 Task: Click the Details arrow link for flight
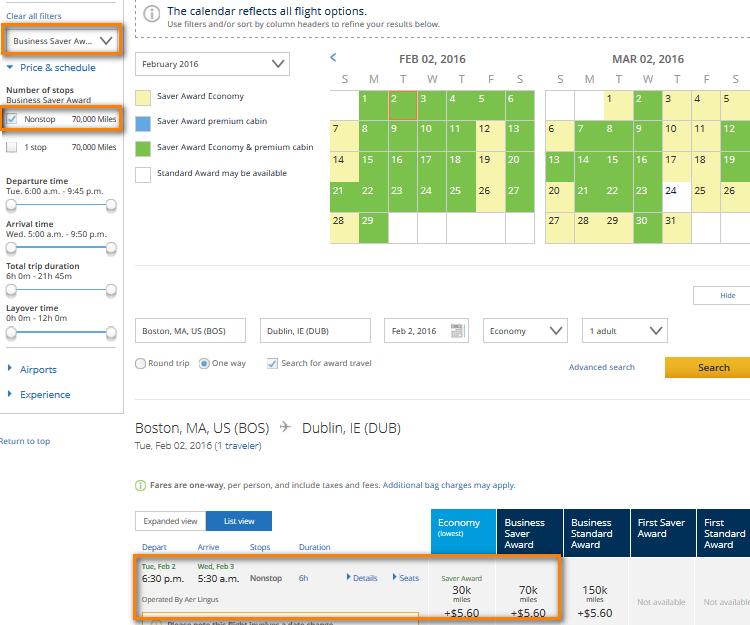coord(362,578)
